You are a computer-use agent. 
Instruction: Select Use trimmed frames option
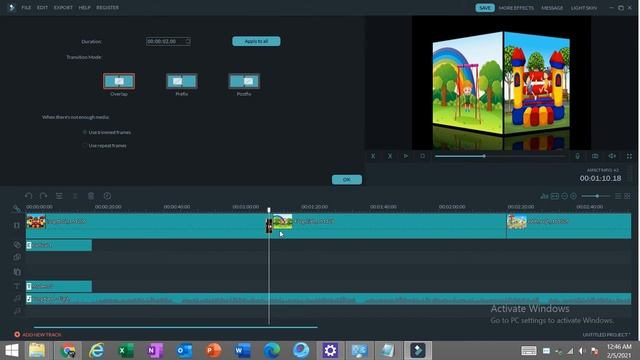click(107, 132)
